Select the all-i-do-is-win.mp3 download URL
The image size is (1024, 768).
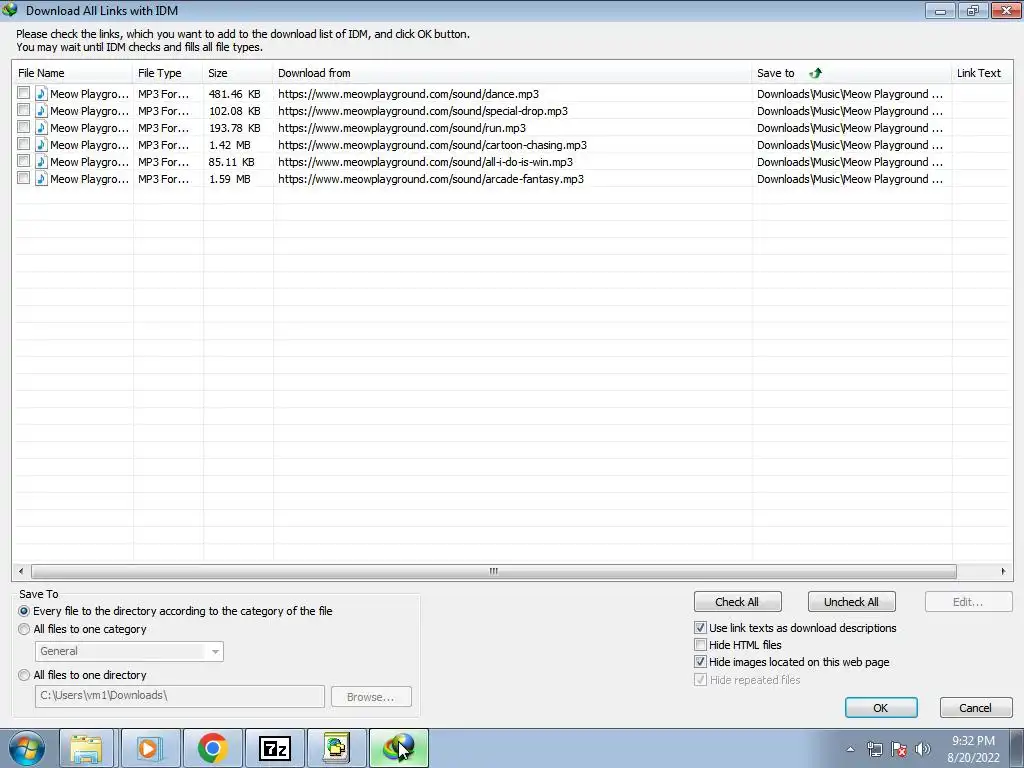pos(425,162)
